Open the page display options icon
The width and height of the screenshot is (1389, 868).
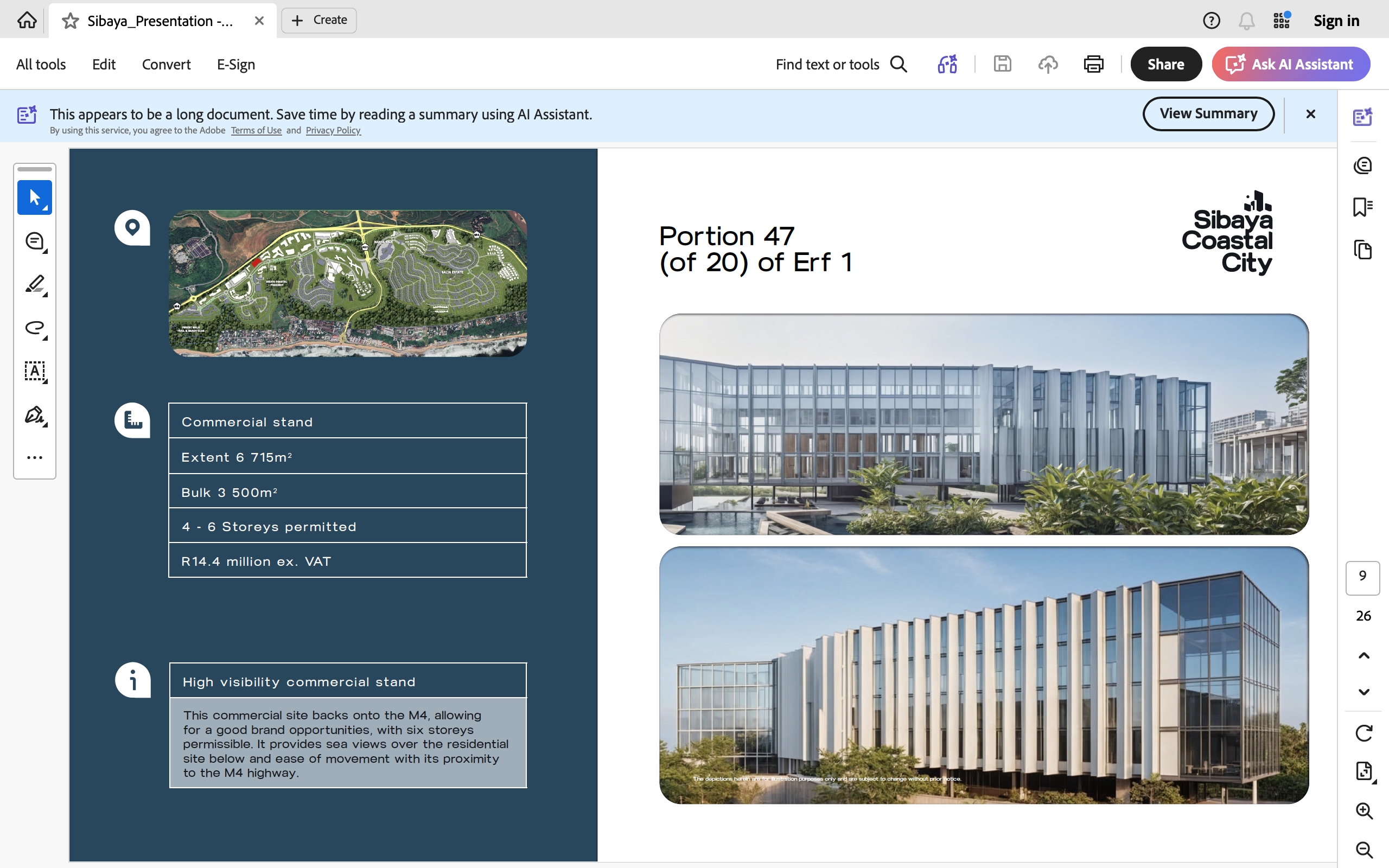1365,771
